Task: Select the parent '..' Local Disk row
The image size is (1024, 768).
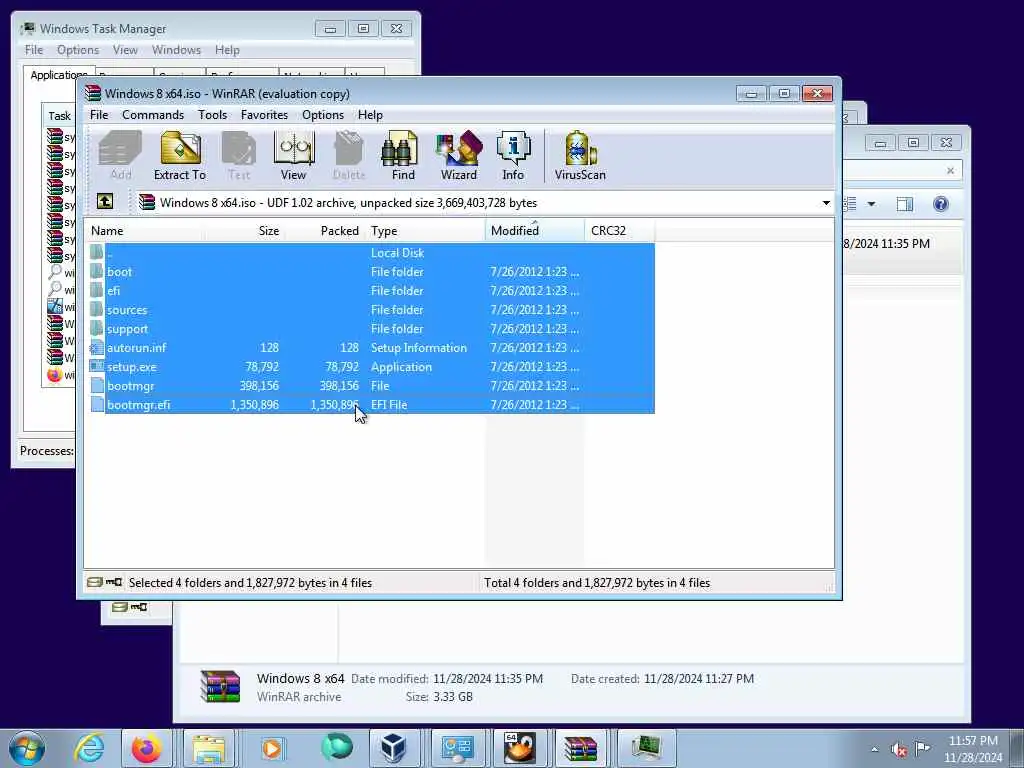Action: [x=371, y=253]
